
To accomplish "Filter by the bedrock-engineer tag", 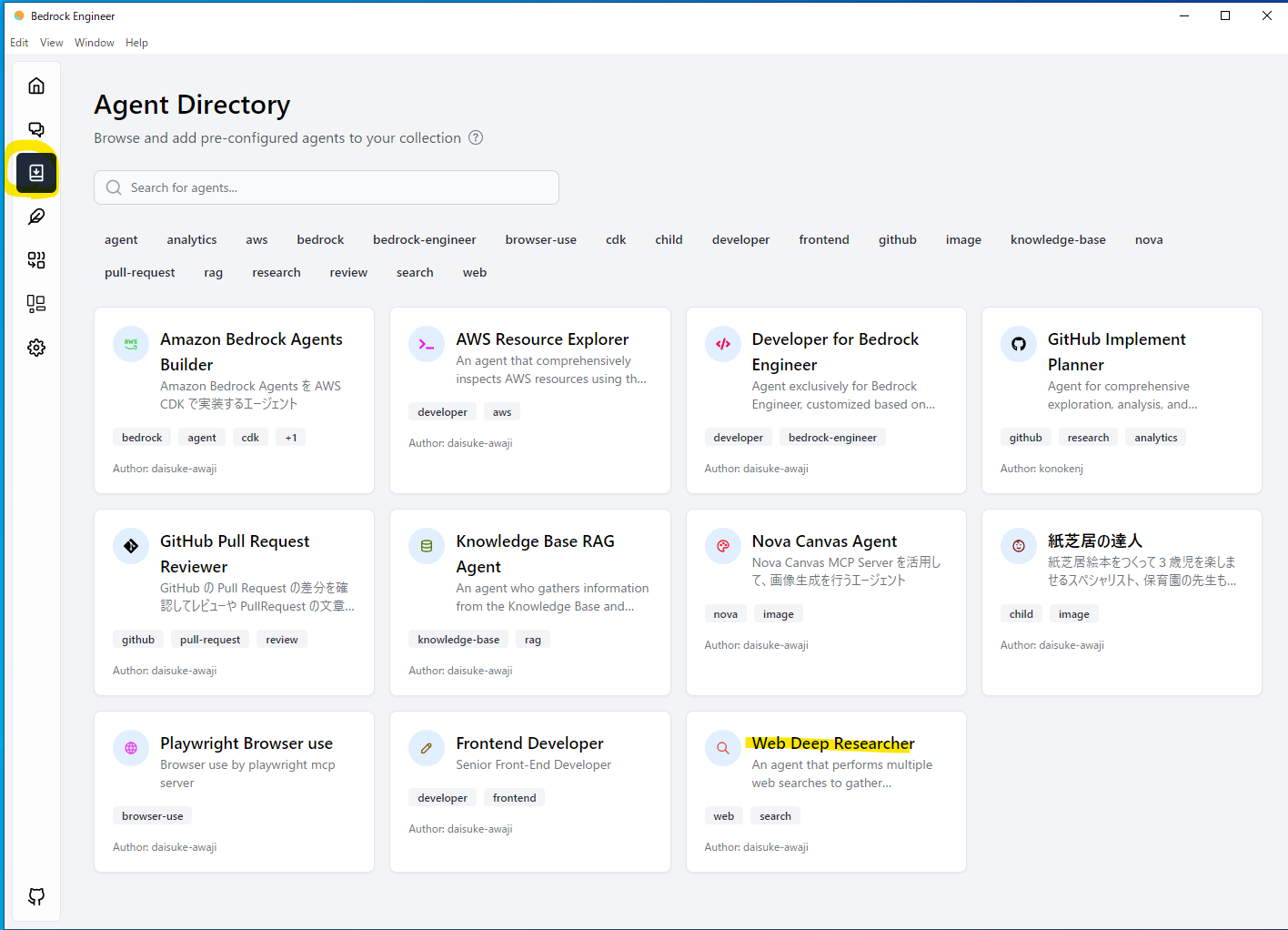I will (425, 240).
